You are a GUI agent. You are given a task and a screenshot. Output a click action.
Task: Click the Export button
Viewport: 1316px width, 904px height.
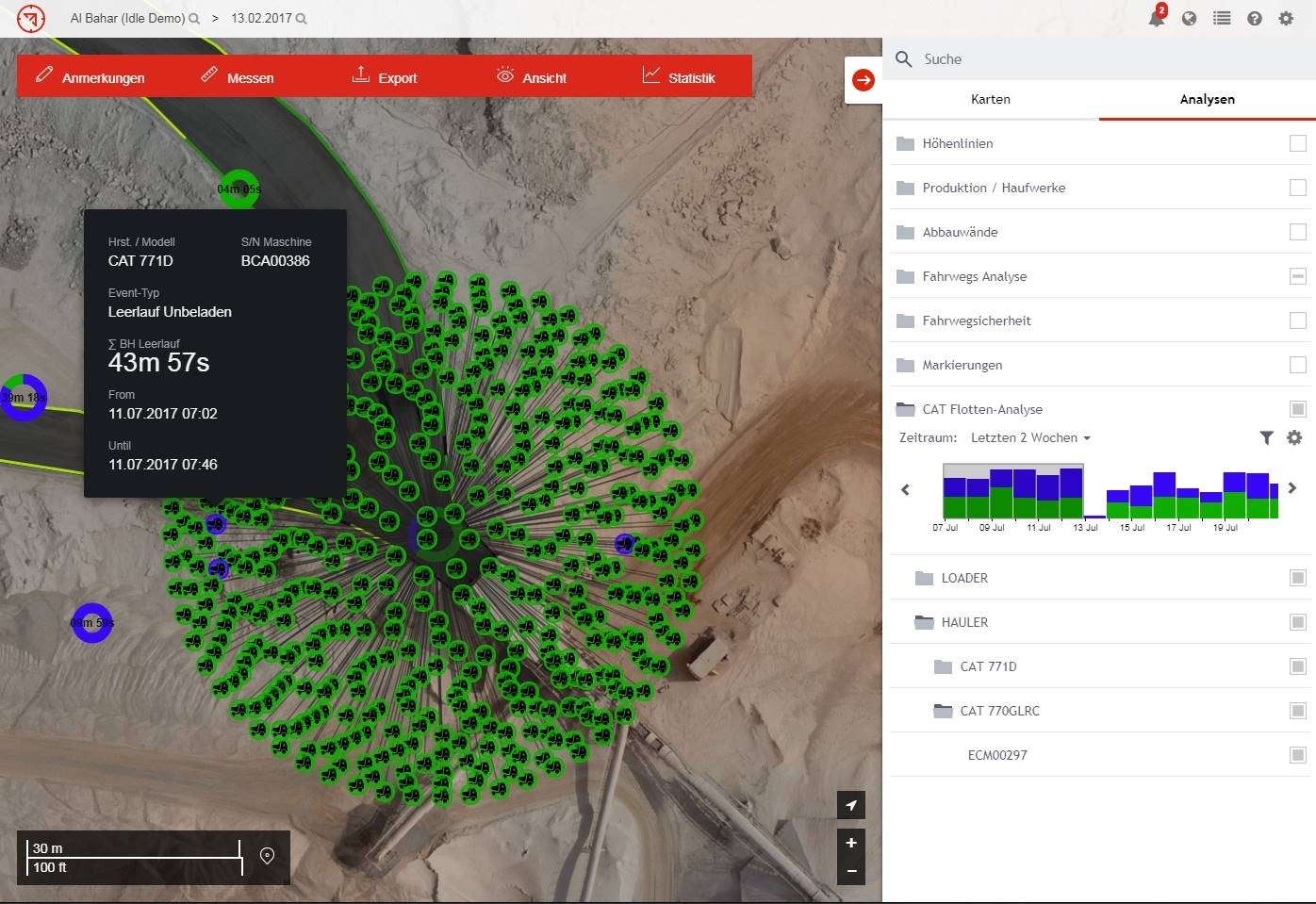385,77
